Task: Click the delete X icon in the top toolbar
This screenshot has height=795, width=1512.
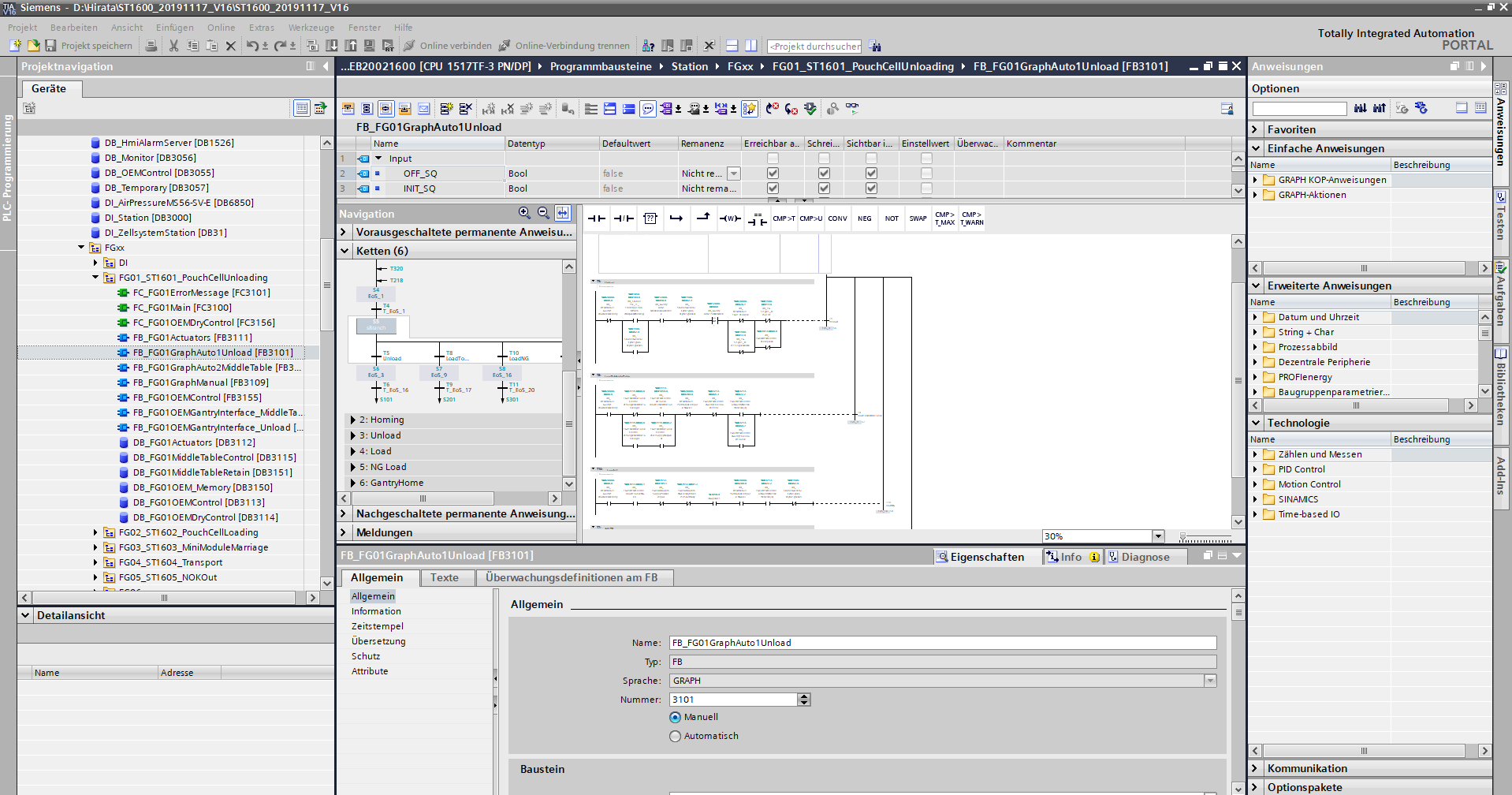Action: coord(231,46)
